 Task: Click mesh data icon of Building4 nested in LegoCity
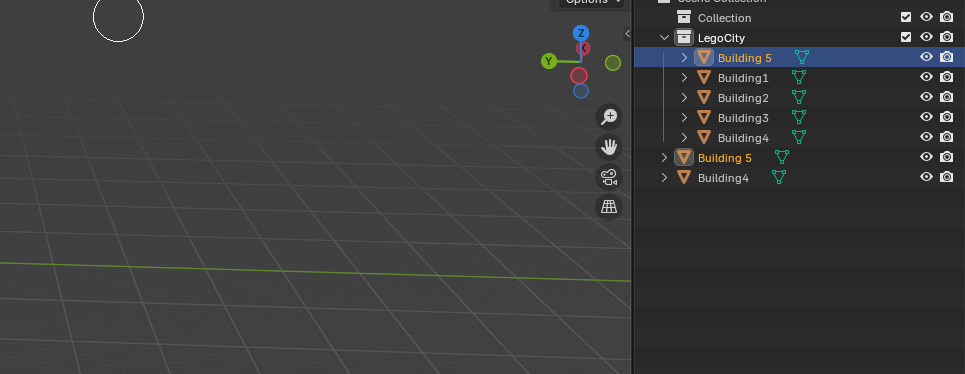(799, 137)
